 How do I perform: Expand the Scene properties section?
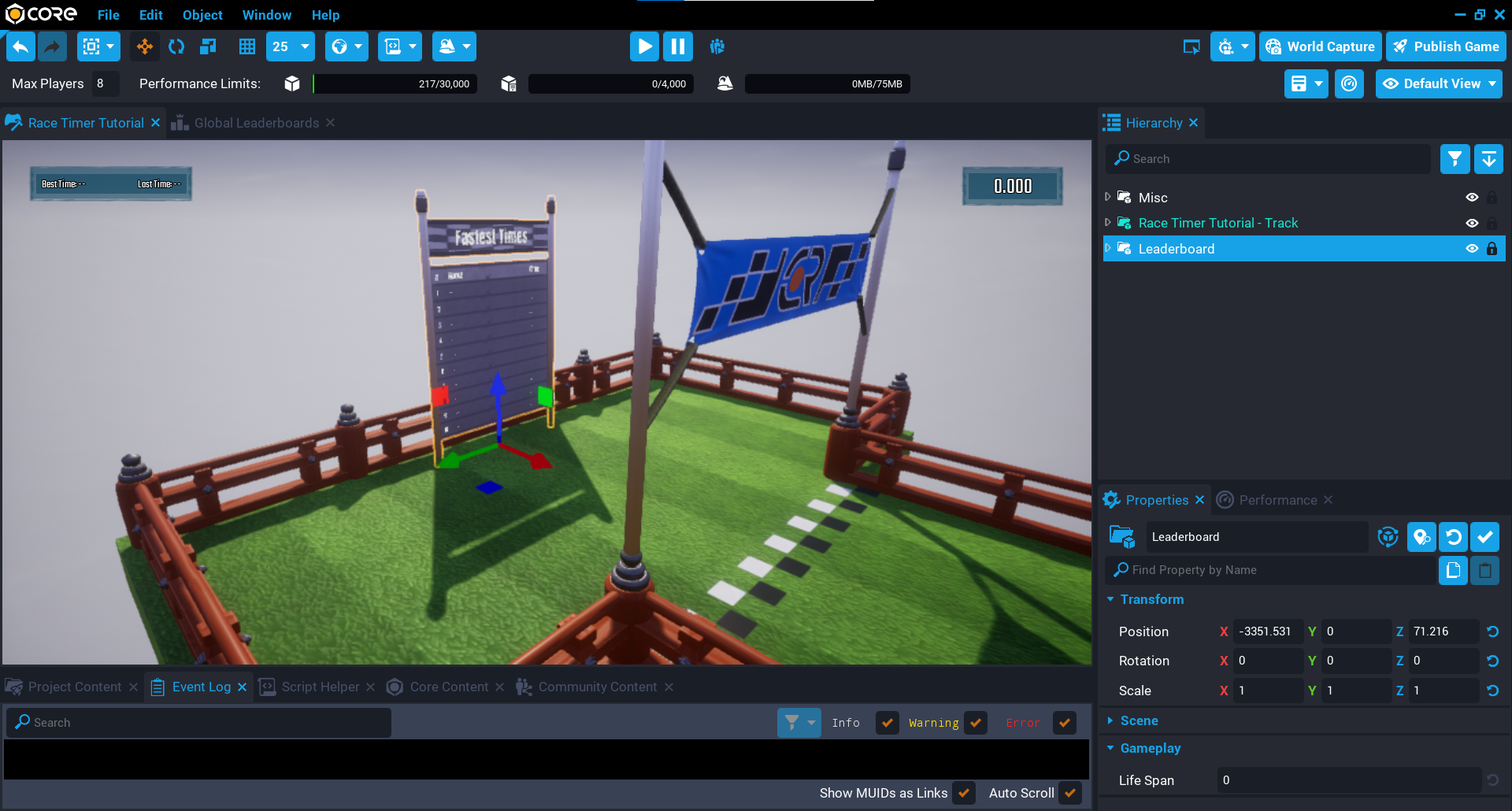click(x=1110, y=720)
